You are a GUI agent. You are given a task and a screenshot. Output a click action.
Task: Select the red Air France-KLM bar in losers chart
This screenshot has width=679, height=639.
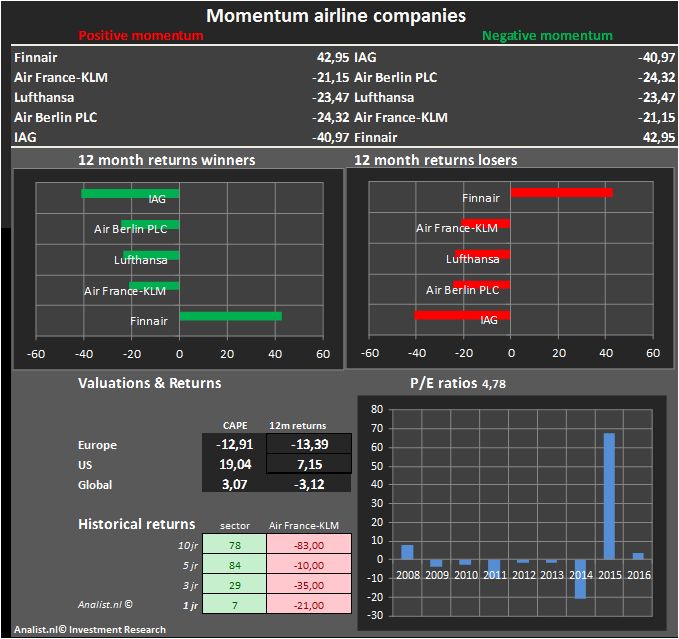[486, 223]
